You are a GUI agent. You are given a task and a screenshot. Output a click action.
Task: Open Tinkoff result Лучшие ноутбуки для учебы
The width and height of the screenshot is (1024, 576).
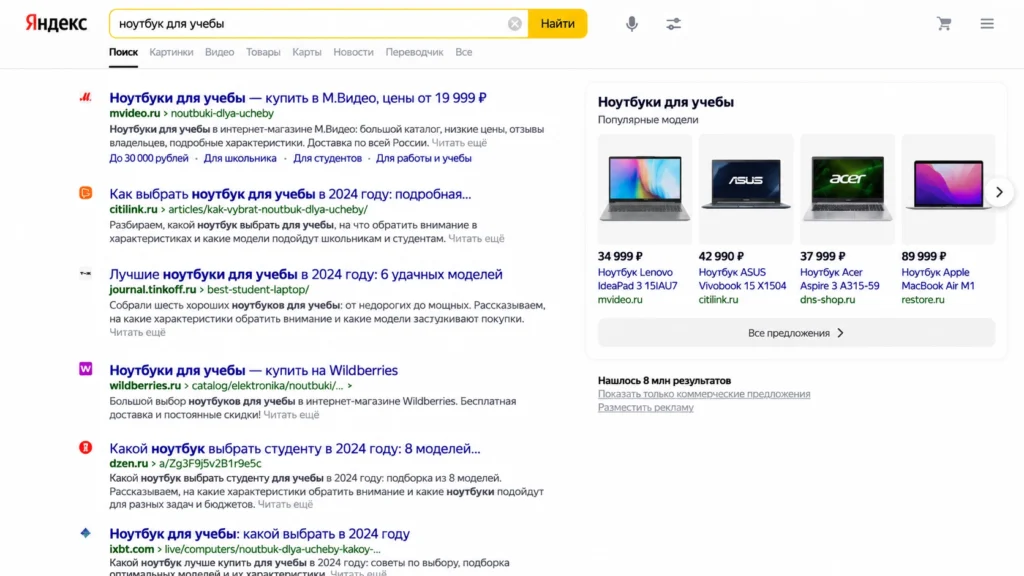[306, 274]
